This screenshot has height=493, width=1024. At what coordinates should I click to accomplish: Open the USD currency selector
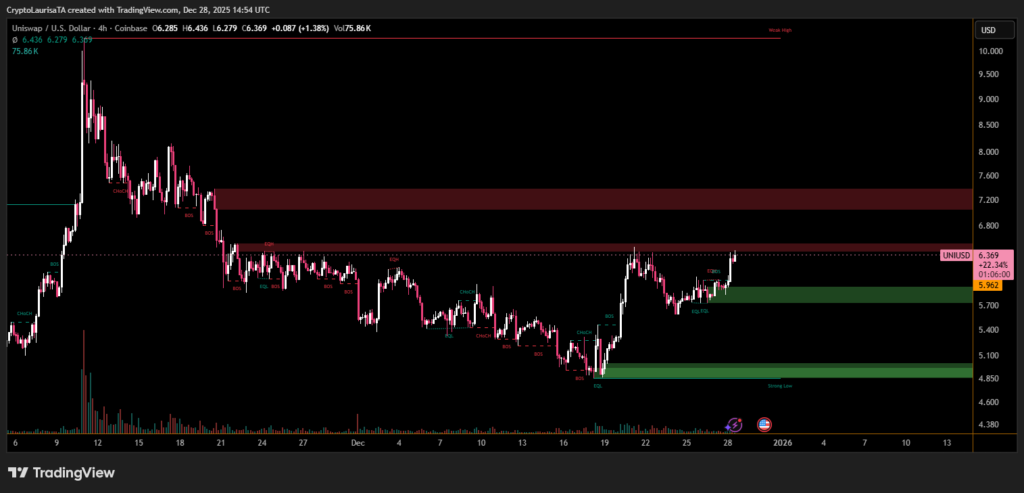(x=988, y=29)
